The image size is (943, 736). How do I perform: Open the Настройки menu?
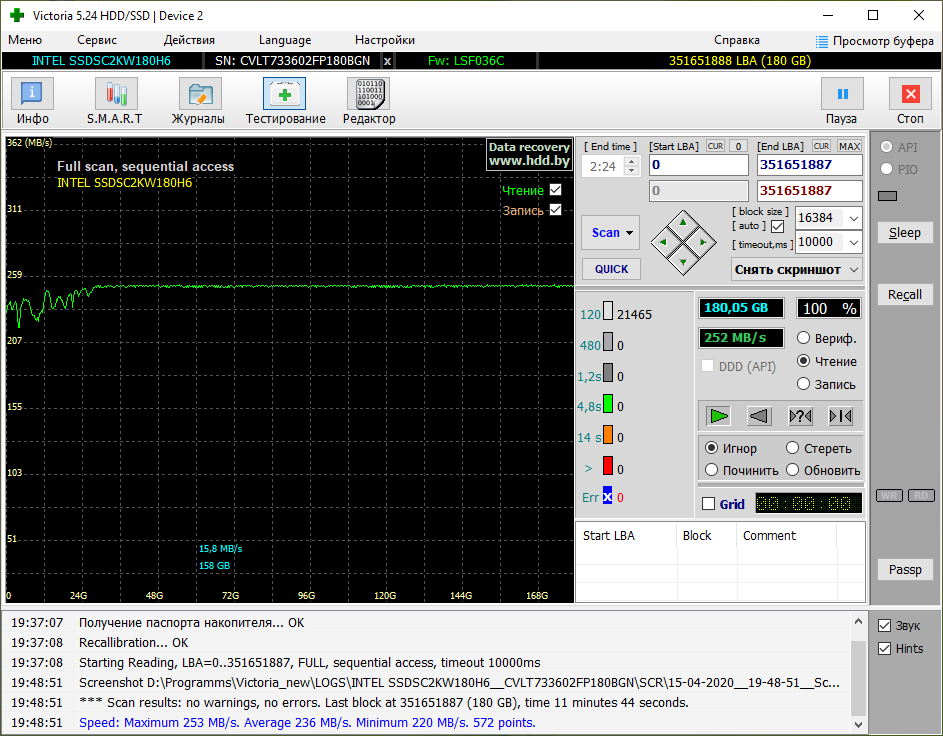385,40
